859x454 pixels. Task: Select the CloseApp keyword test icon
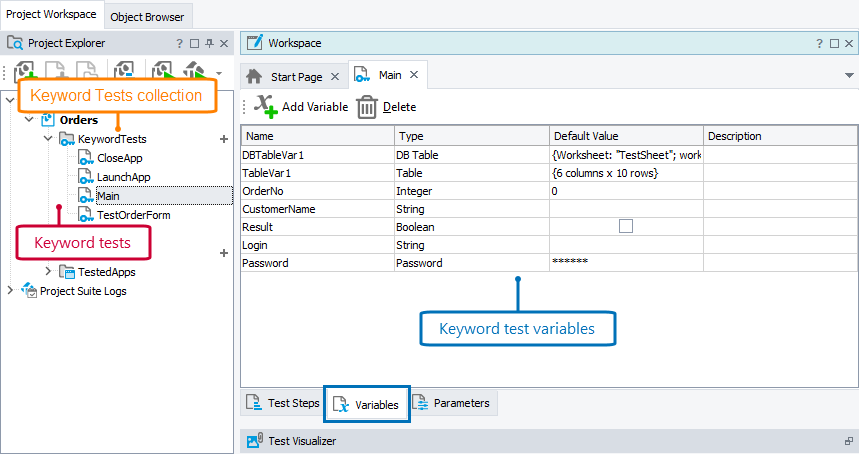click(x=85, y=158)
